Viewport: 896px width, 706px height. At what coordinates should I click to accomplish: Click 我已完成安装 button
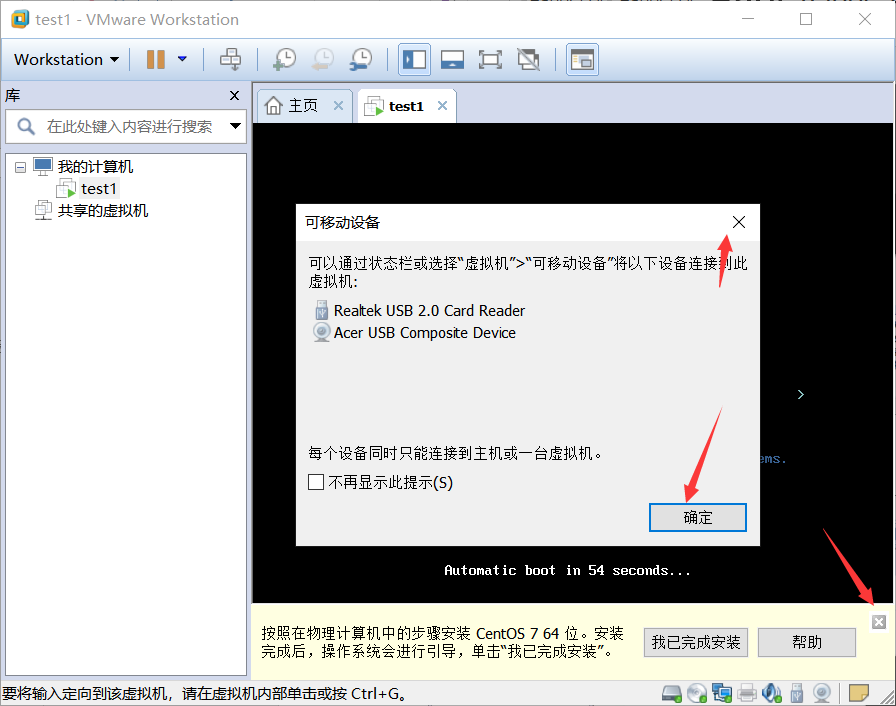point(696,643)
